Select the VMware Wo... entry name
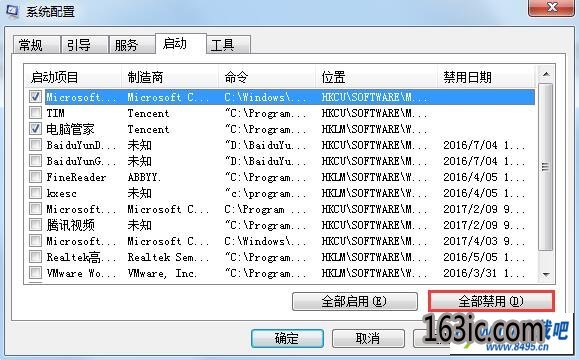Viewport: 579px width, 360px height. (x=81, y=273)
